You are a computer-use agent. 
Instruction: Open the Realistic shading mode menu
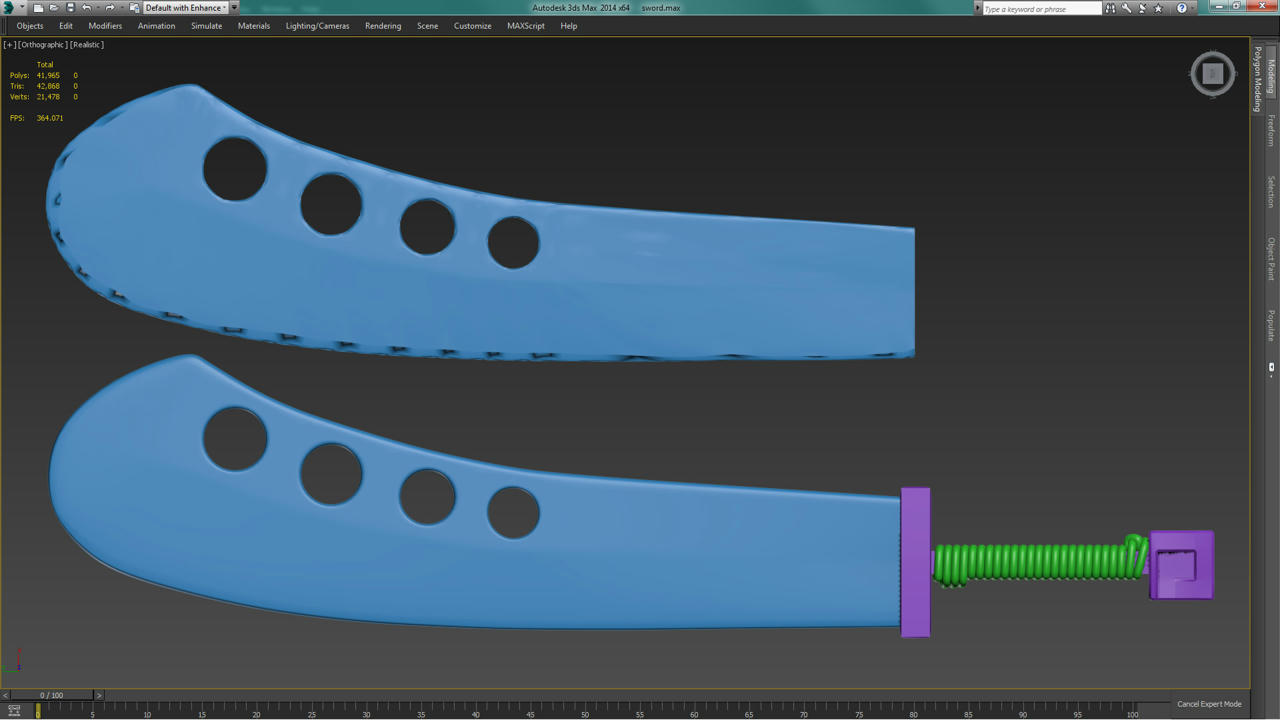click(x=87, y=45)
